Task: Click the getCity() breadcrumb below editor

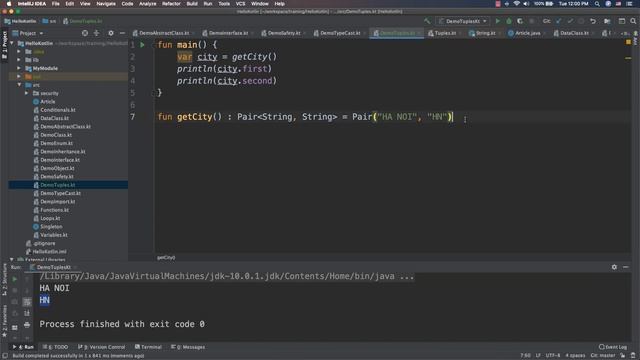Action: (x=166, y=258)
